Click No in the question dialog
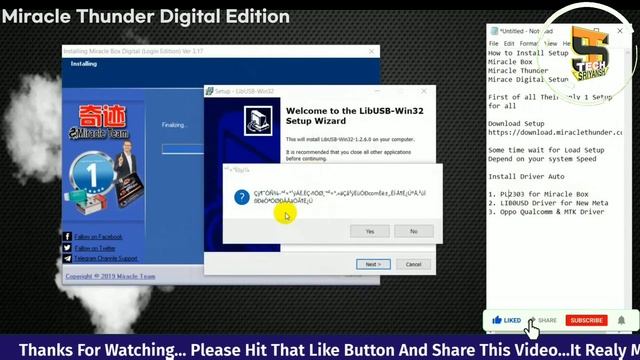 click(x=413, y=231)
